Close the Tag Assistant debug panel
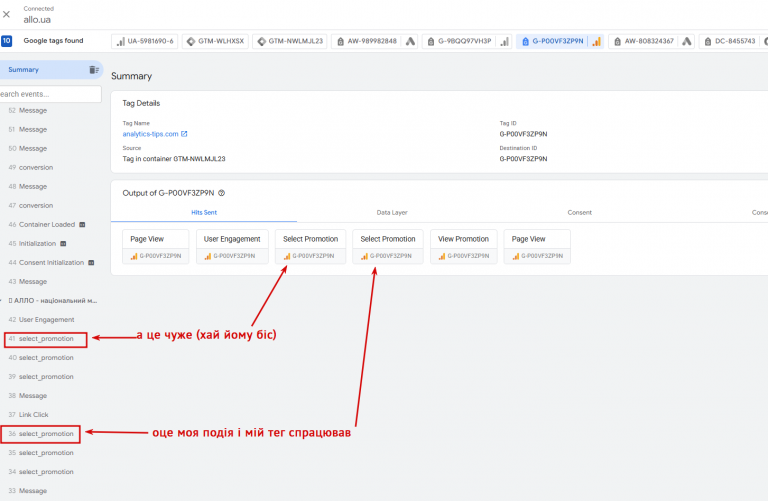768x501 pixels. tap(6, 14)
